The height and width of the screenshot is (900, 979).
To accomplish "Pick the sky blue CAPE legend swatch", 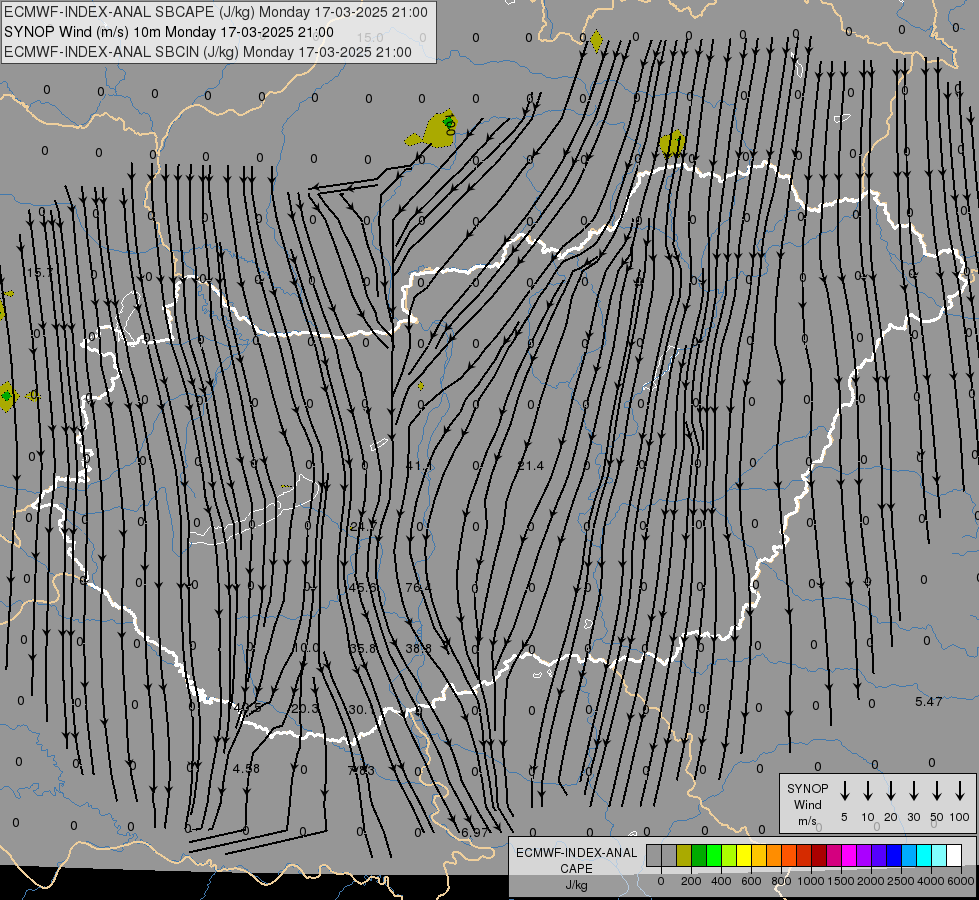I will click(x=908, y=855).
